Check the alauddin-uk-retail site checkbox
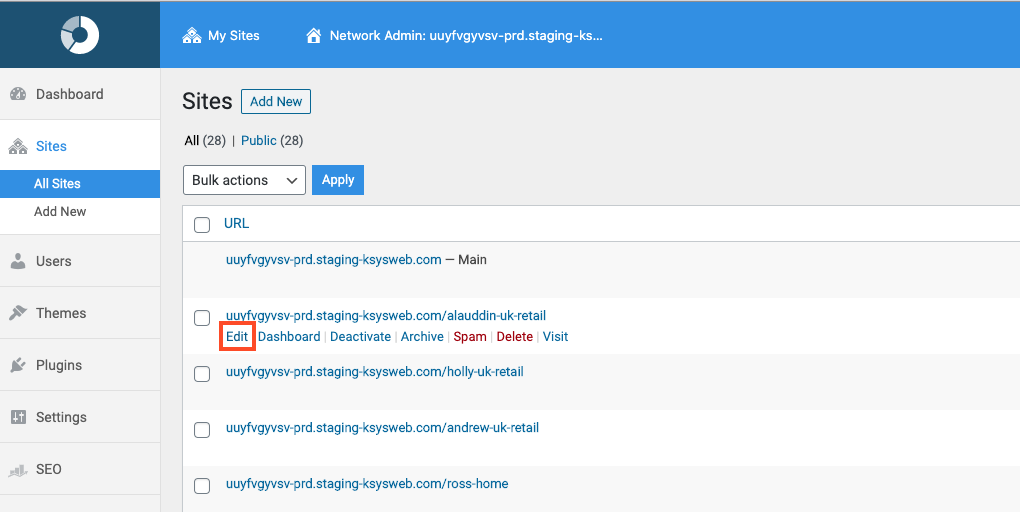 point(202,317)
